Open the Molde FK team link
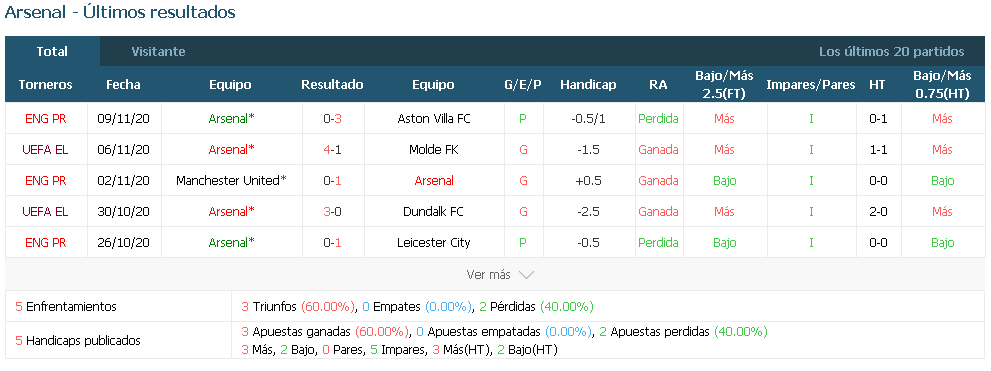The height and width of the screenshot is (371, 991). [434, 150]
